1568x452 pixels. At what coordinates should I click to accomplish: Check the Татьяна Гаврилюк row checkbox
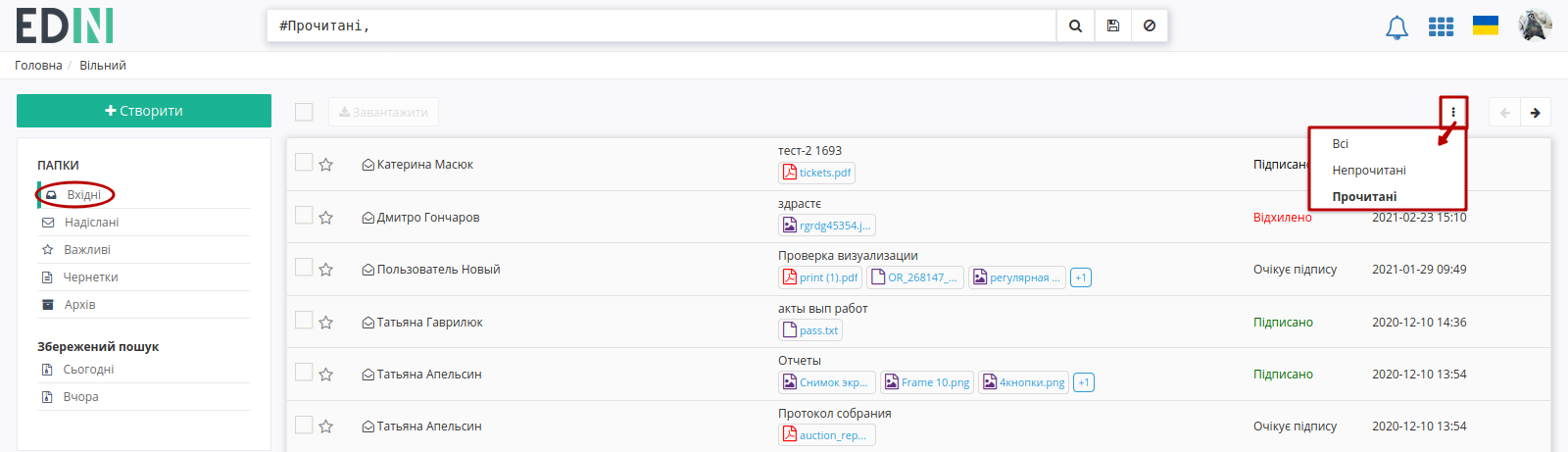(x=304, y=320)
